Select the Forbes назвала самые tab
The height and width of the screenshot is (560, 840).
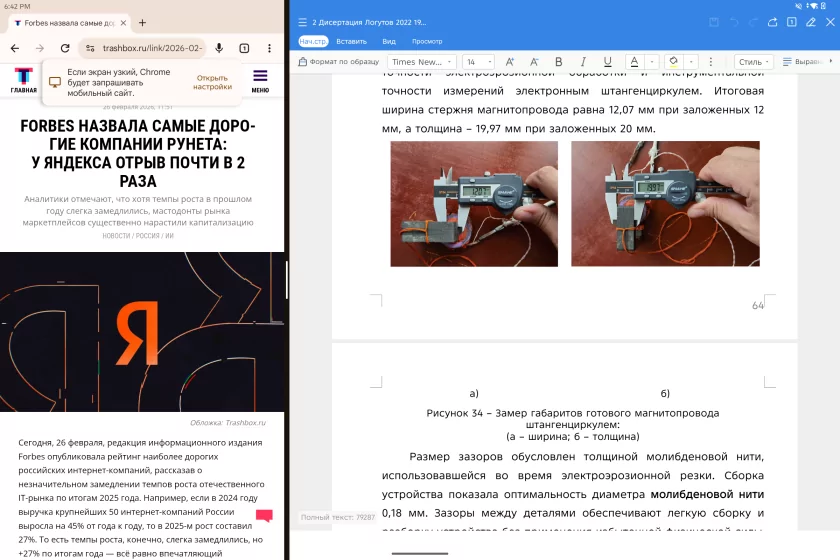(x=69, y=23)
